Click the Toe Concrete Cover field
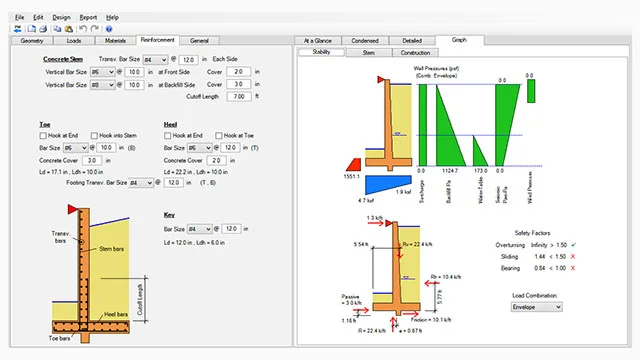 [x=92, y=160]
